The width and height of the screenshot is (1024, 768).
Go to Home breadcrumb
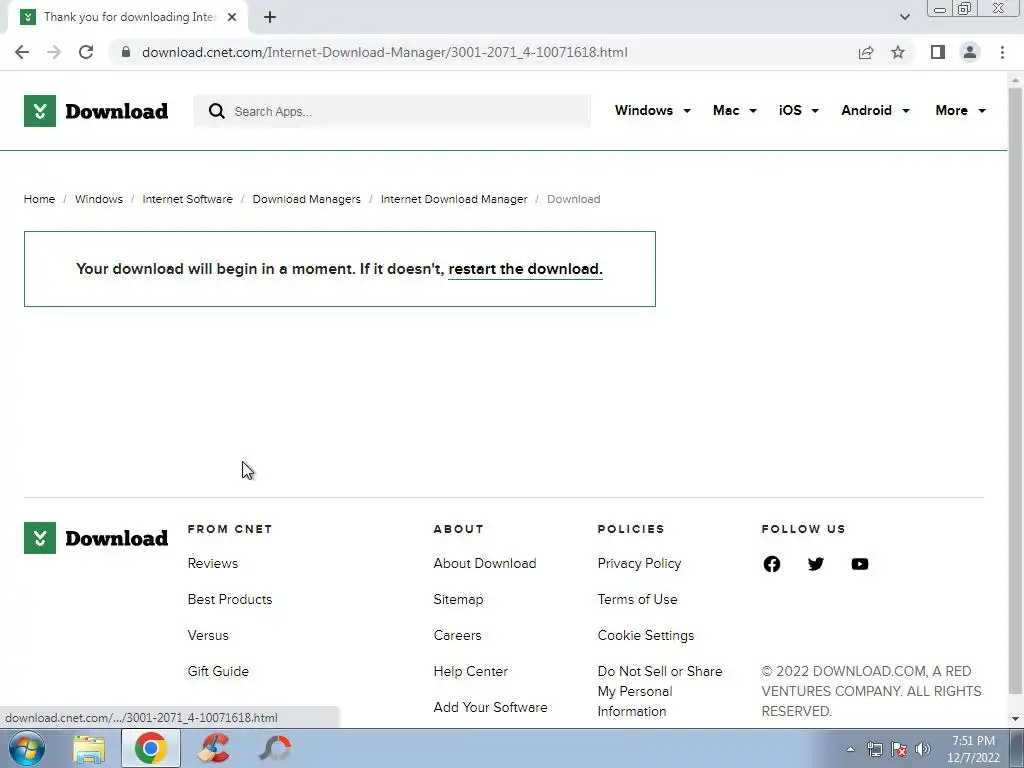point(39,199)
